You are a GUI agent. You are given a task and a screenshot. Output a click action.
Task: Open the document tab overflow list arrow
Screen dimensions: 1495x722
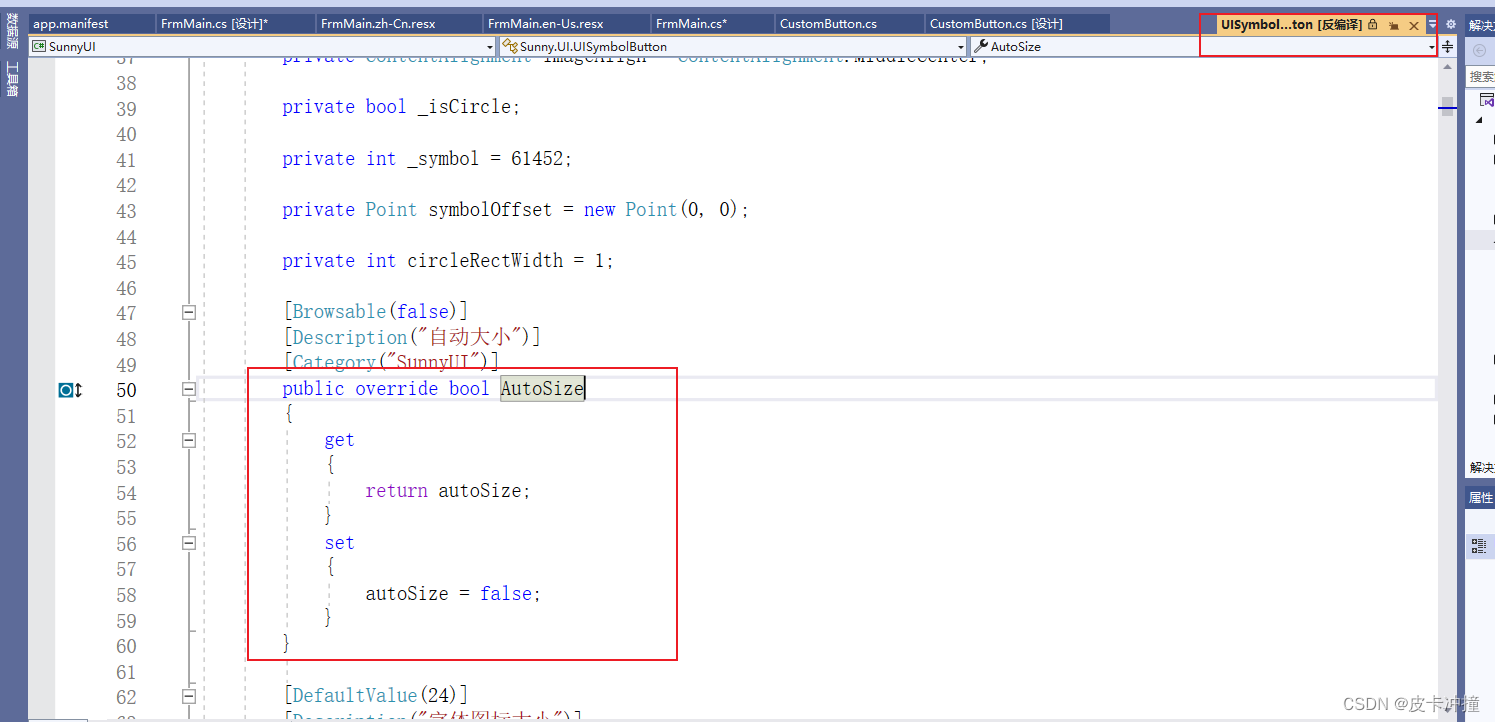pos(1432,23)
